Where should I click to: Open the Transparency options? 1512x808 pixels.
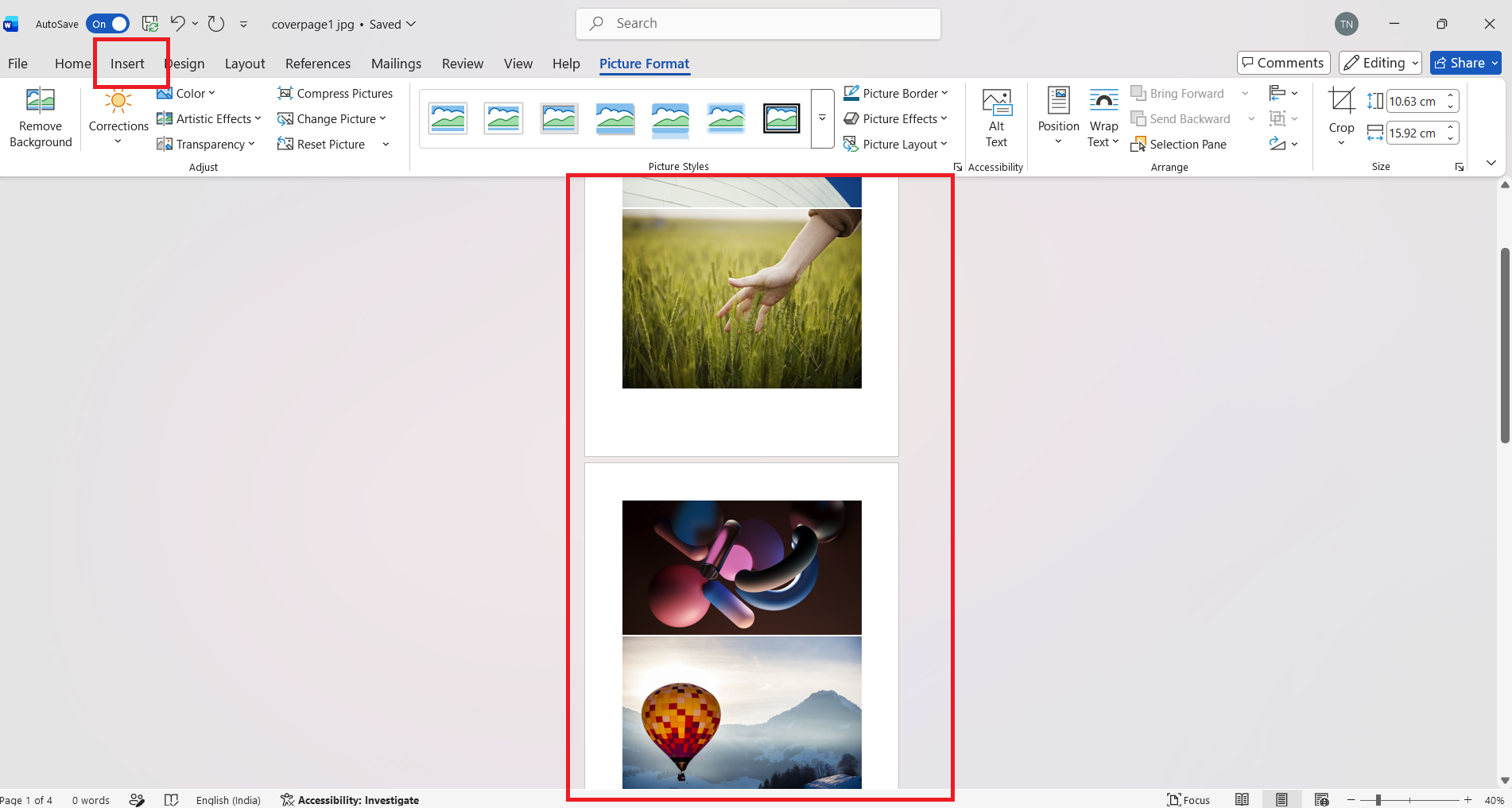point(206,144)
